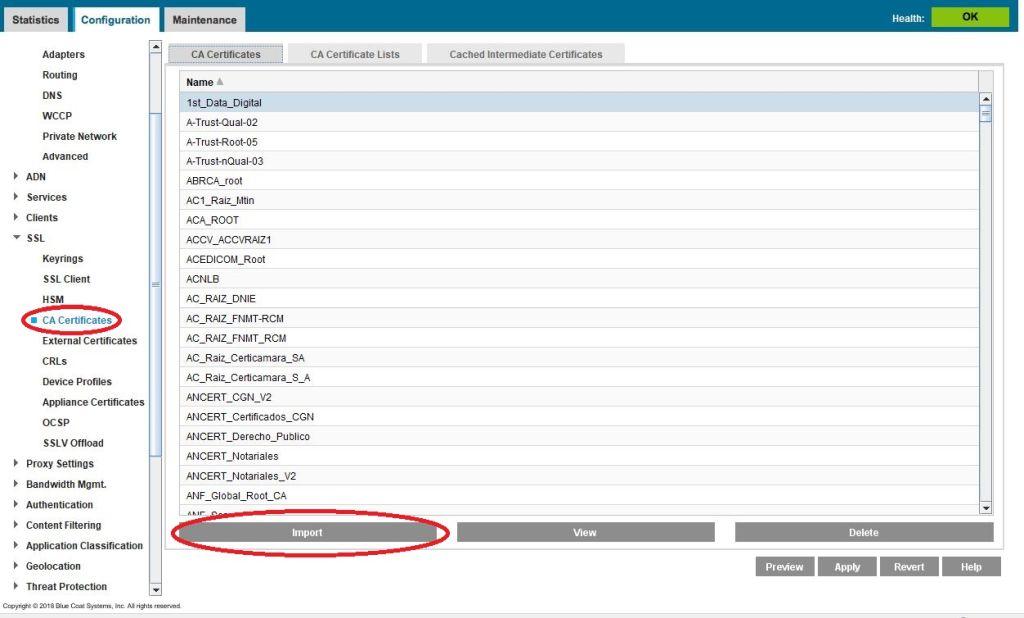Open the CA Certificate Lists tab
Viewport: 1024px width, 618px height.
point(355,54)
